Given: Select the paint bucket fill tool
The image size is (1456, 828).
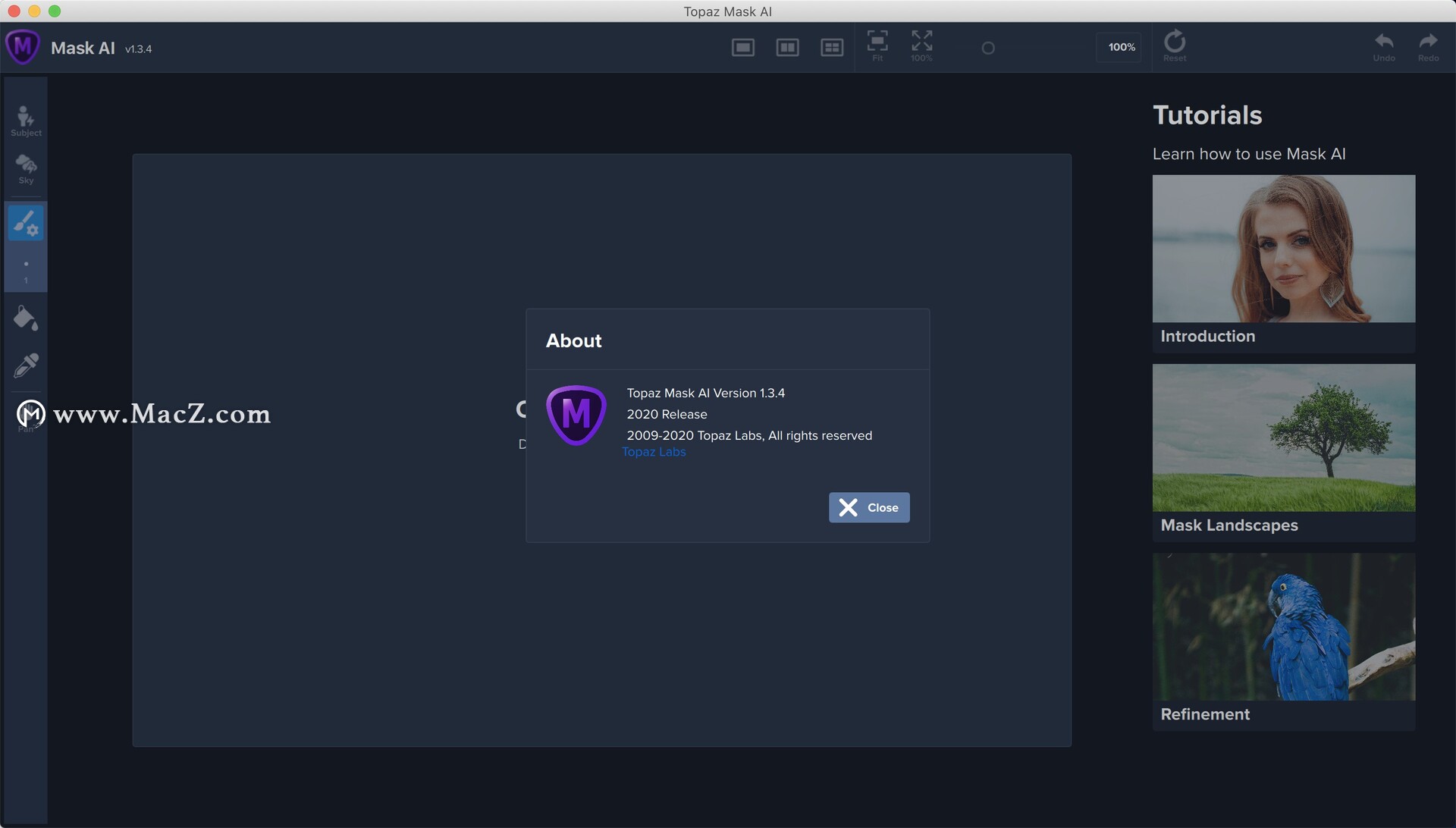Looking at the screenshot, I should pos(26,318).
